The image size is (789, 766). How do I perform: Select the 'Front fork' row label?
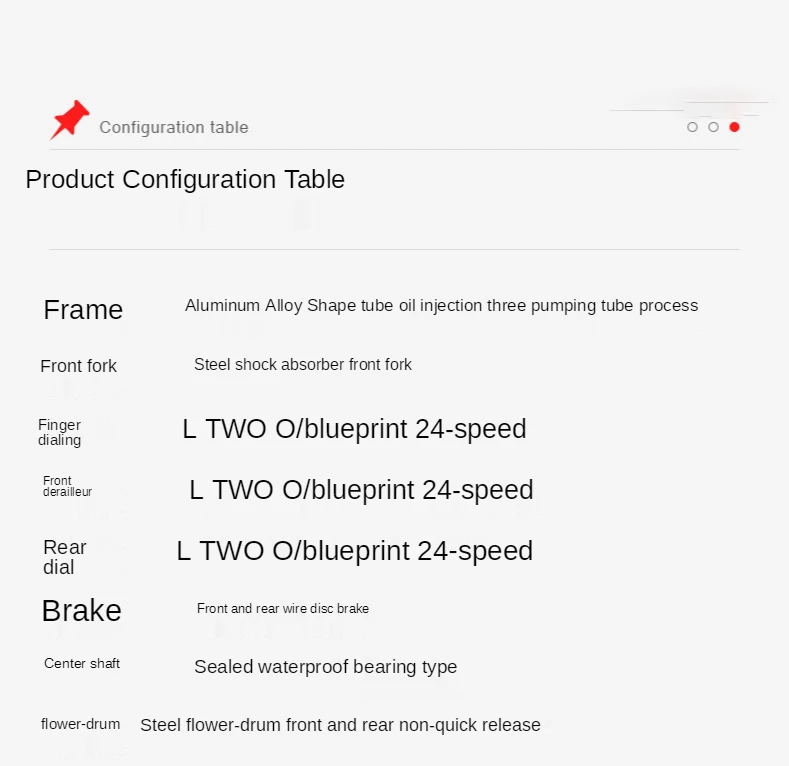coord(78,366)
